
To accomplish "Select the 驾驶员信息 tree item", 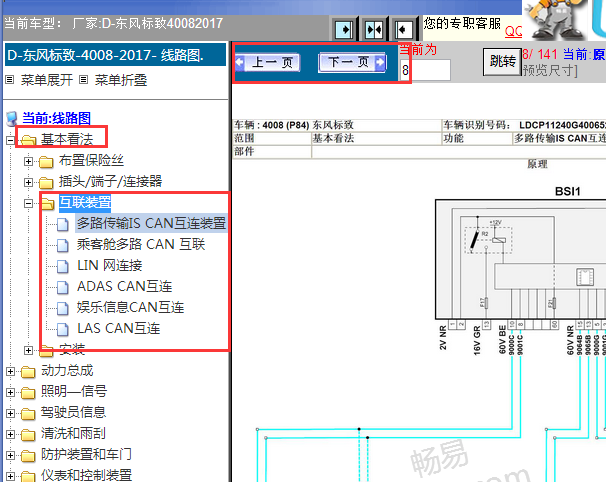I will [x=73, y=412].
